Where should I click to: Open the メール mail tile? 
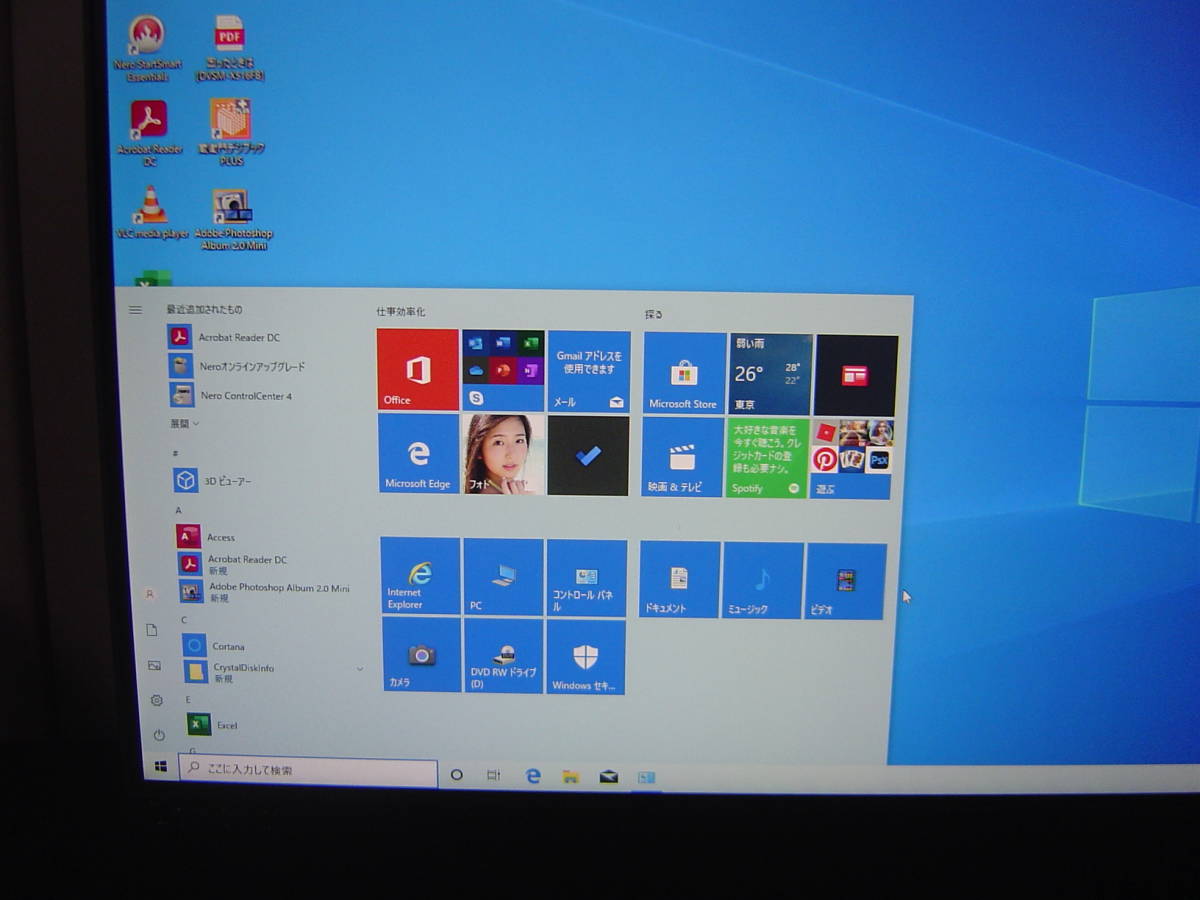589,371
